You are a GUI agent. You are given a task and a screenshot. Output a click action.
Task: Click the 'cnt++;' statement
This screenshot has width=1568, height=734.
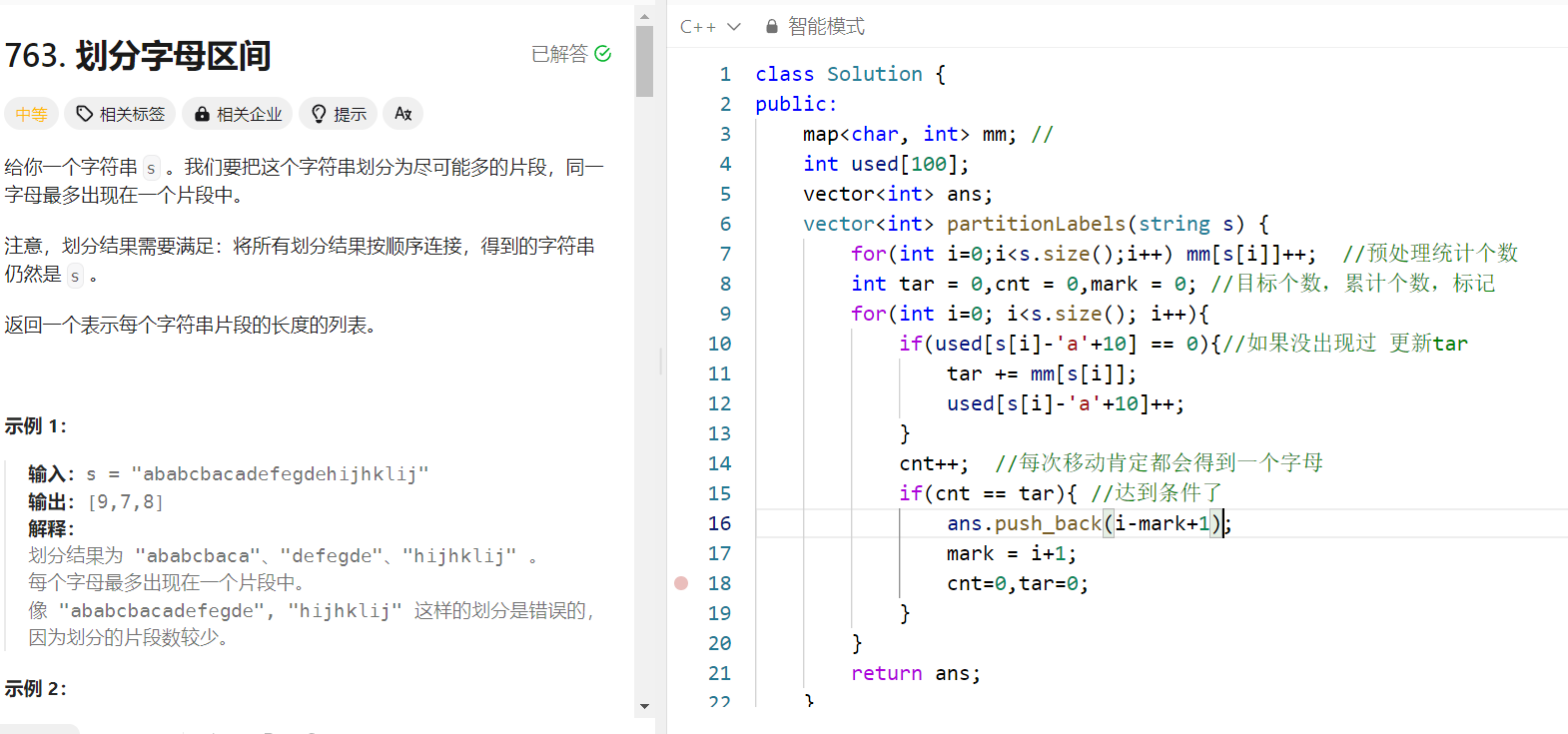(934, 463)
